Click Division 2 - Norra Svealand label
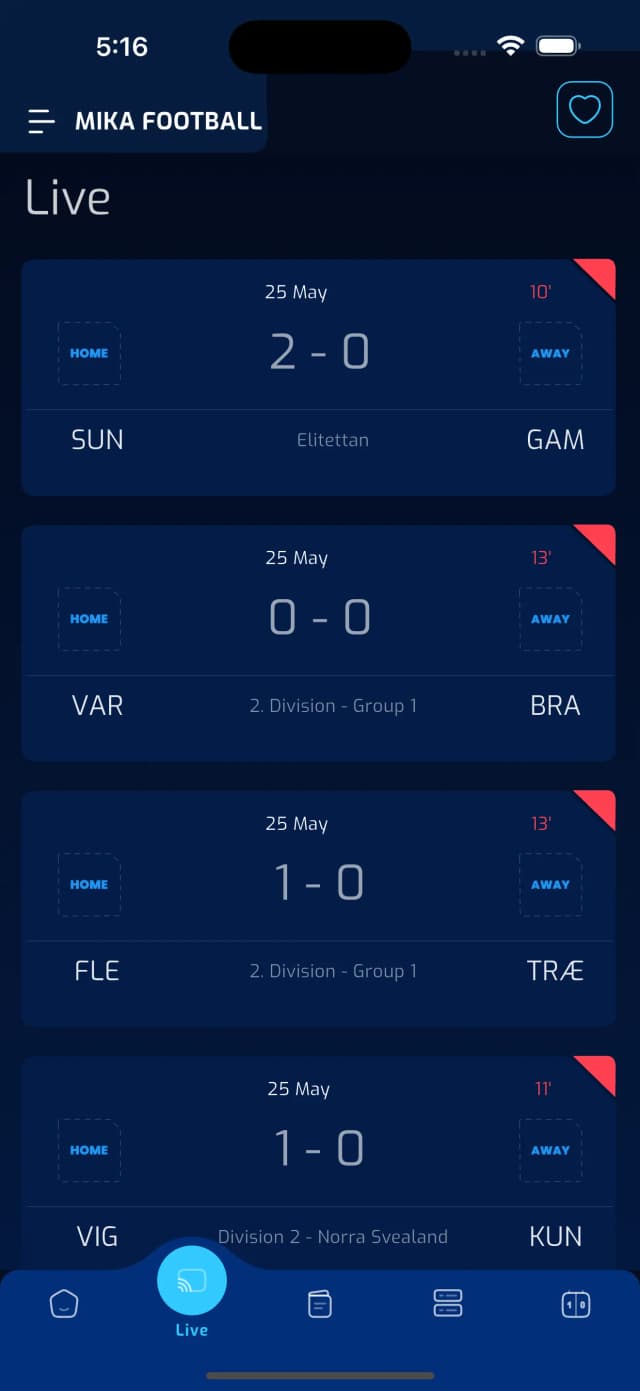This screenshot has height=1391, width=640. point(333,1237)
